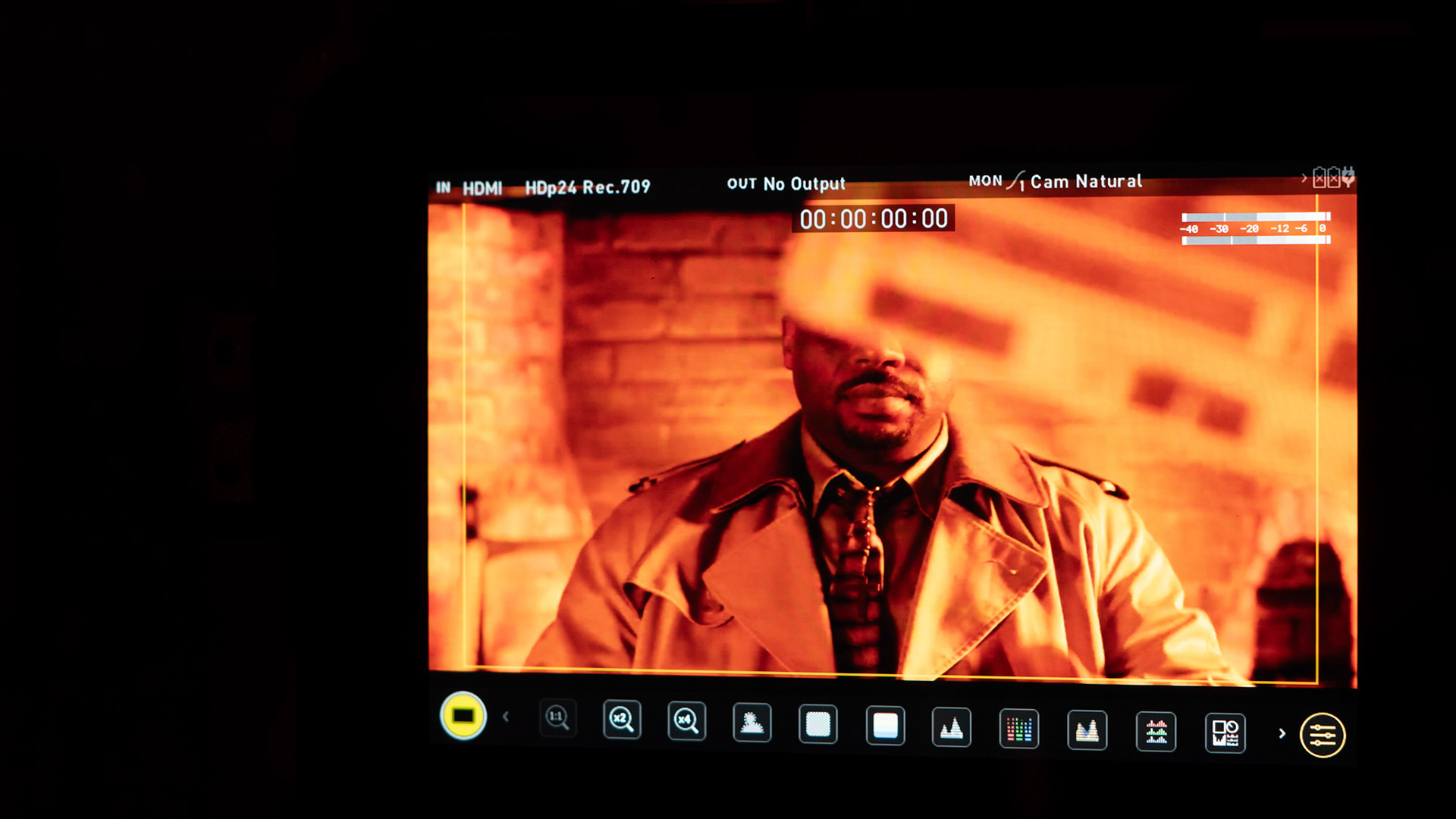Screen dimensions: 1456x819
Task: Open the OUT No Output settings
Action: point(786,184)
